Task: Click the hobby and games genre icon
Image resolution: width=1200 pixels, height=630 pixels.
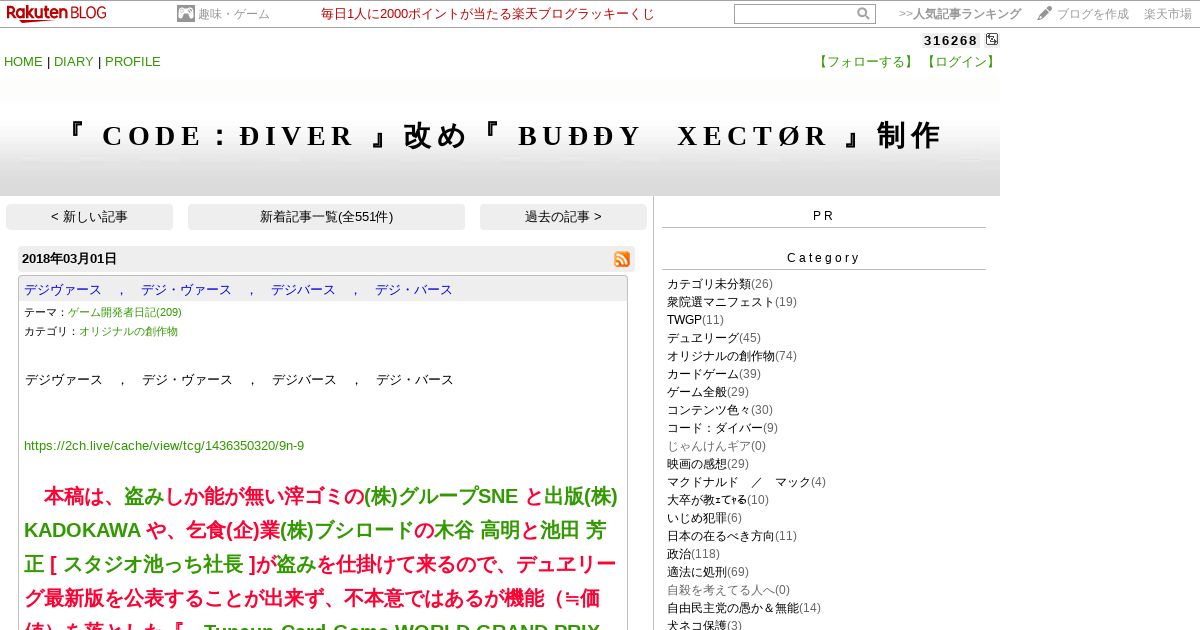Action: (186, 14)
